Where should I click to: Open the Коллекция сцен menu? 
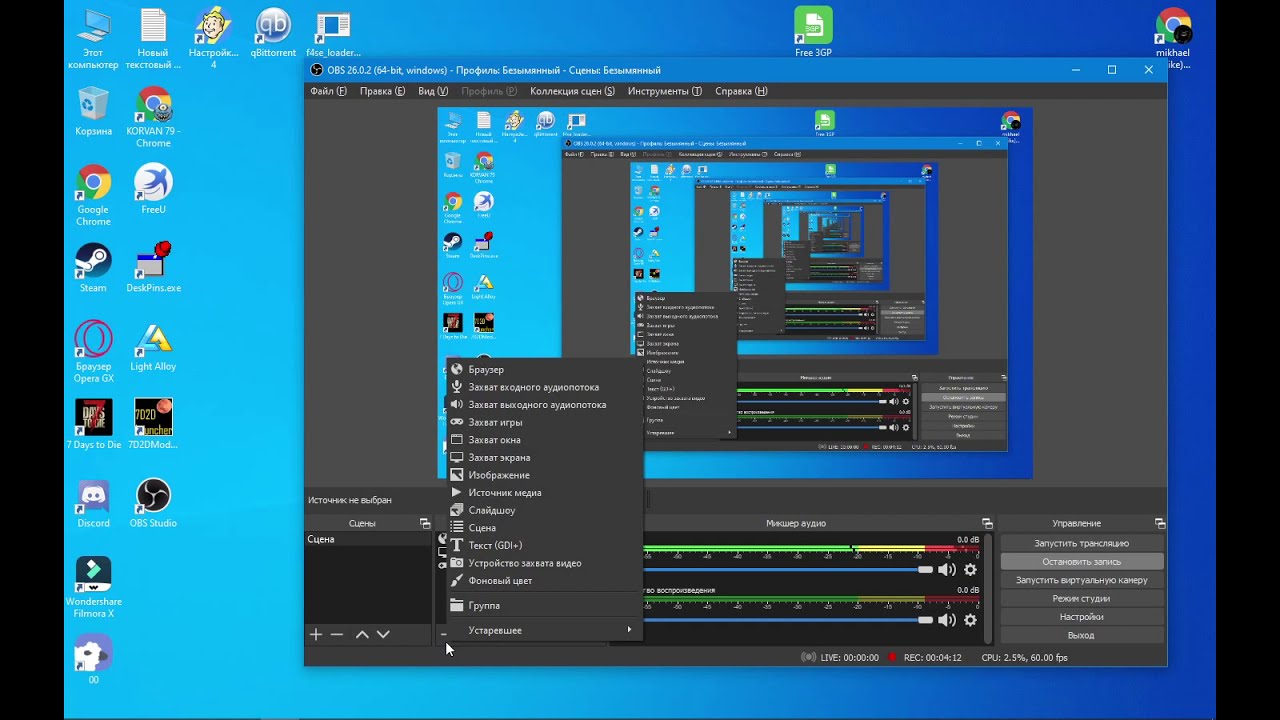tap(572, 91)
